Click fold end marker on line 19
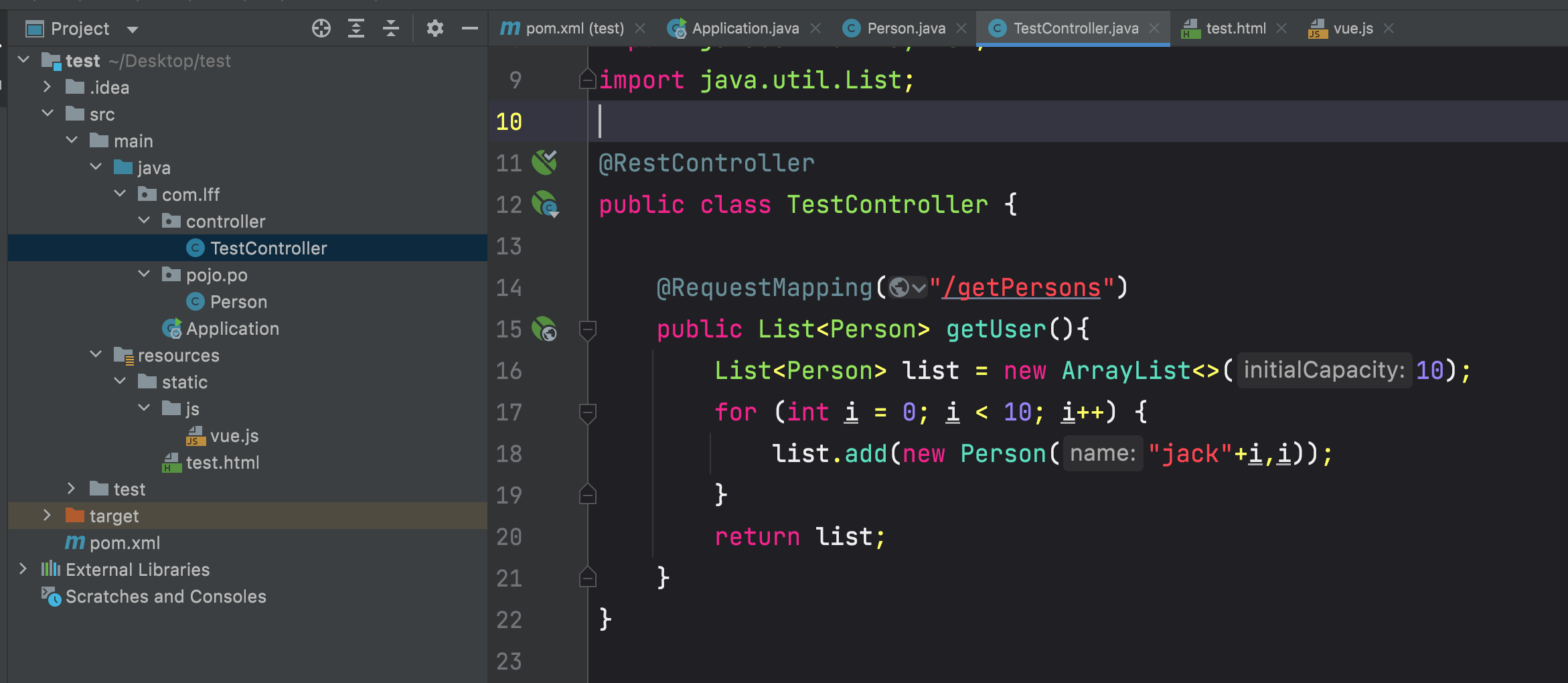This screenshot has height=683, width=1568. [587, 495]
